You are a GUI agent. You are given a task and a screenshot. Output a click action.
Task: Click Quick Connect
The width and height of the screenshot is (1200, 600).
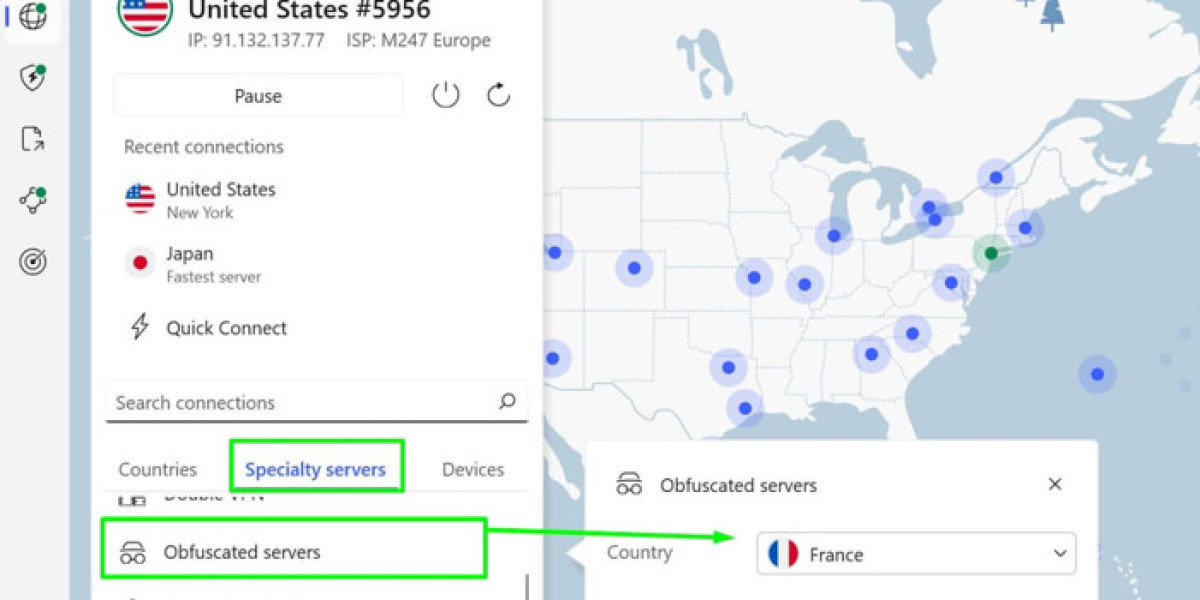pos(226,328)
